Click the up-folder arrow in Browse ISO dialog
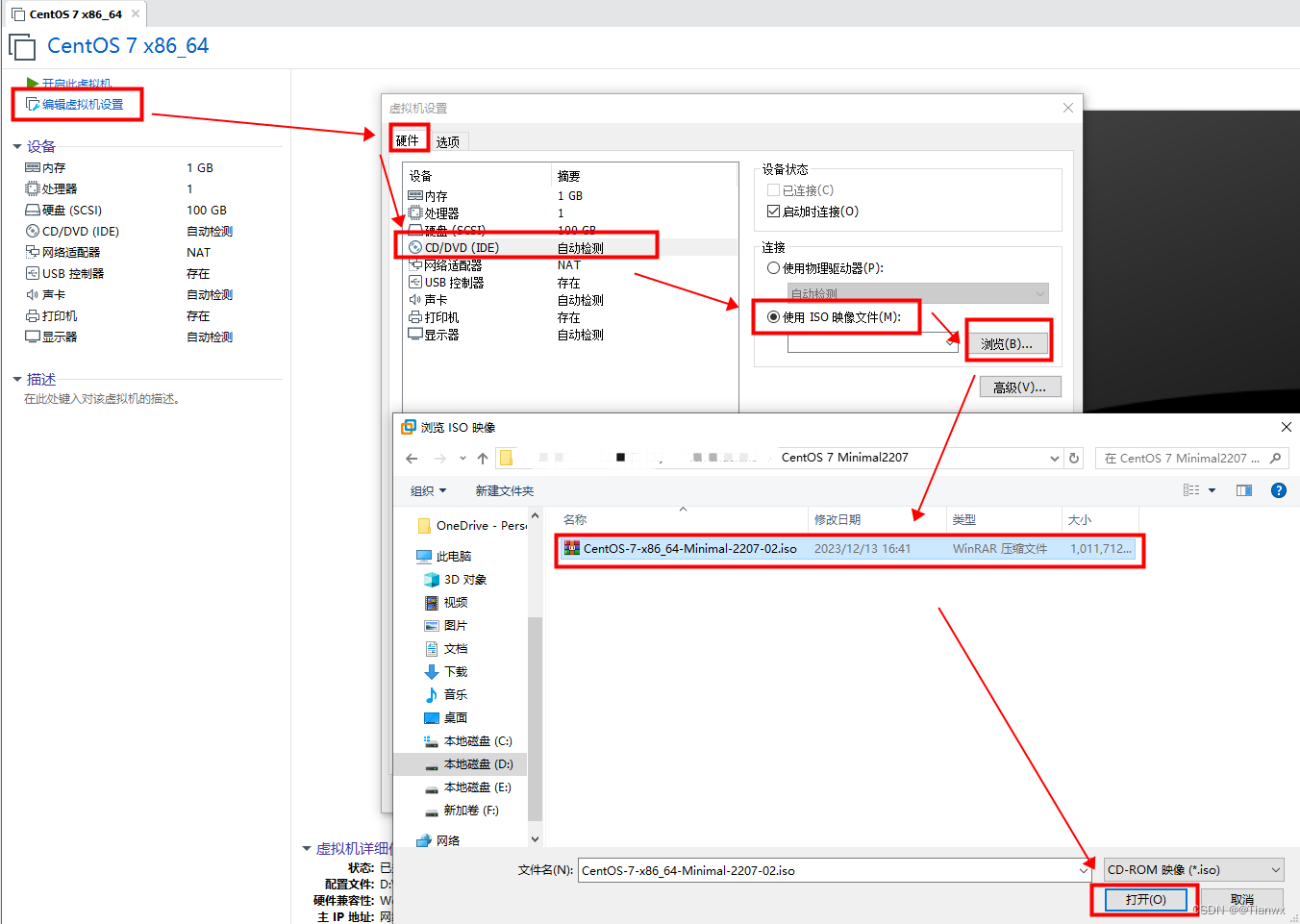The width and height of the screenshot is (1300, 924). tap(483, 459)
